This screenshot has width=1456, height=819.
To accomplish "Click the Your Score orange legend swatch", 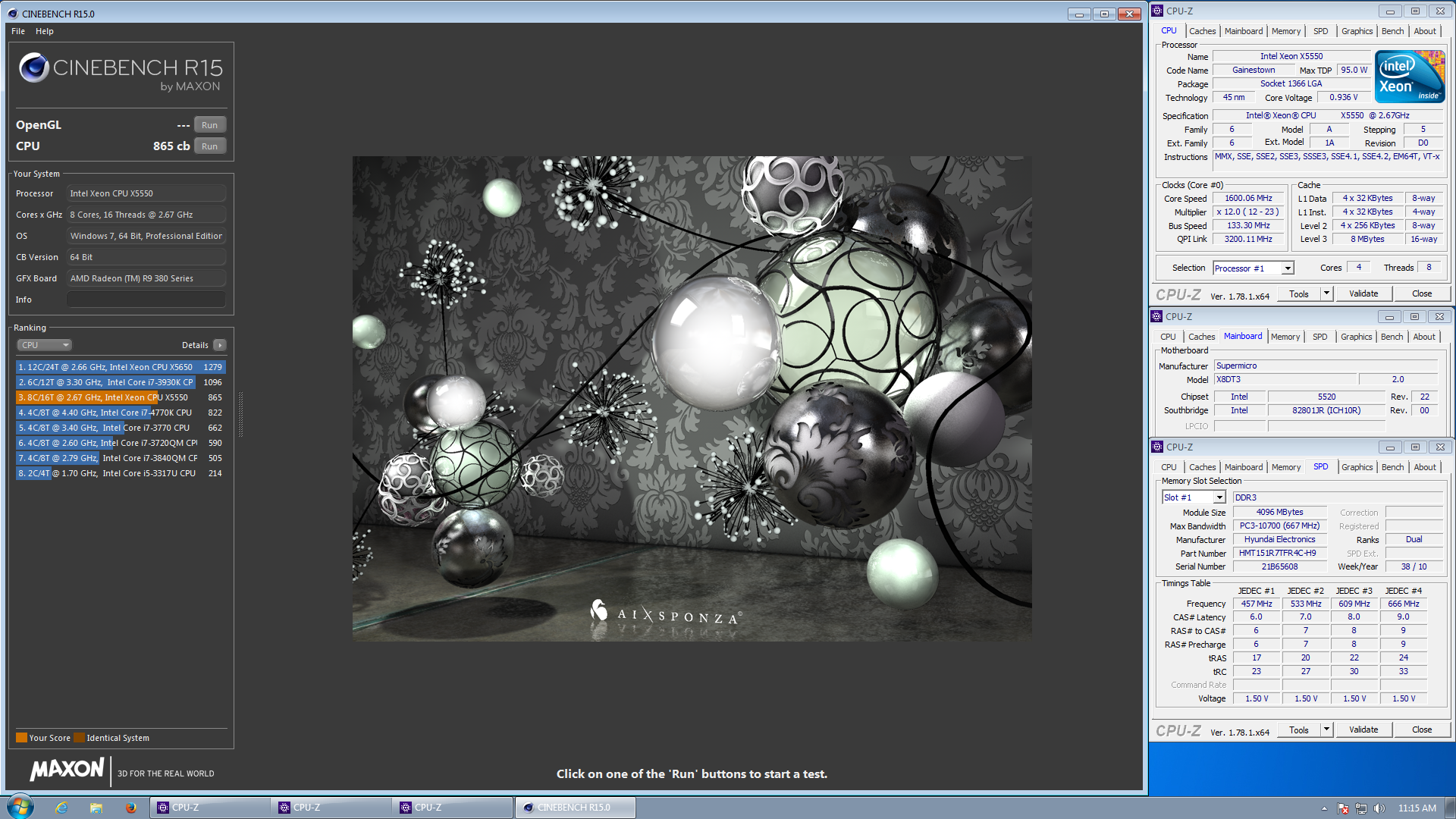I will click(x=22, y=738).
